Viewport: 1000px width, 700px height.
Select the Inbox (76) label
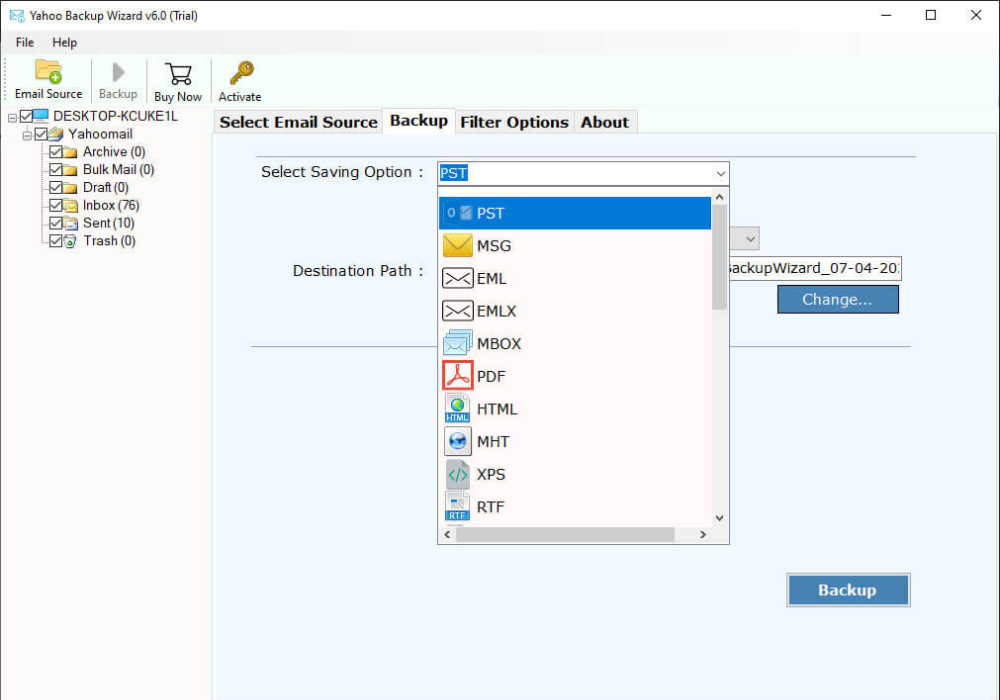[111, 205]
